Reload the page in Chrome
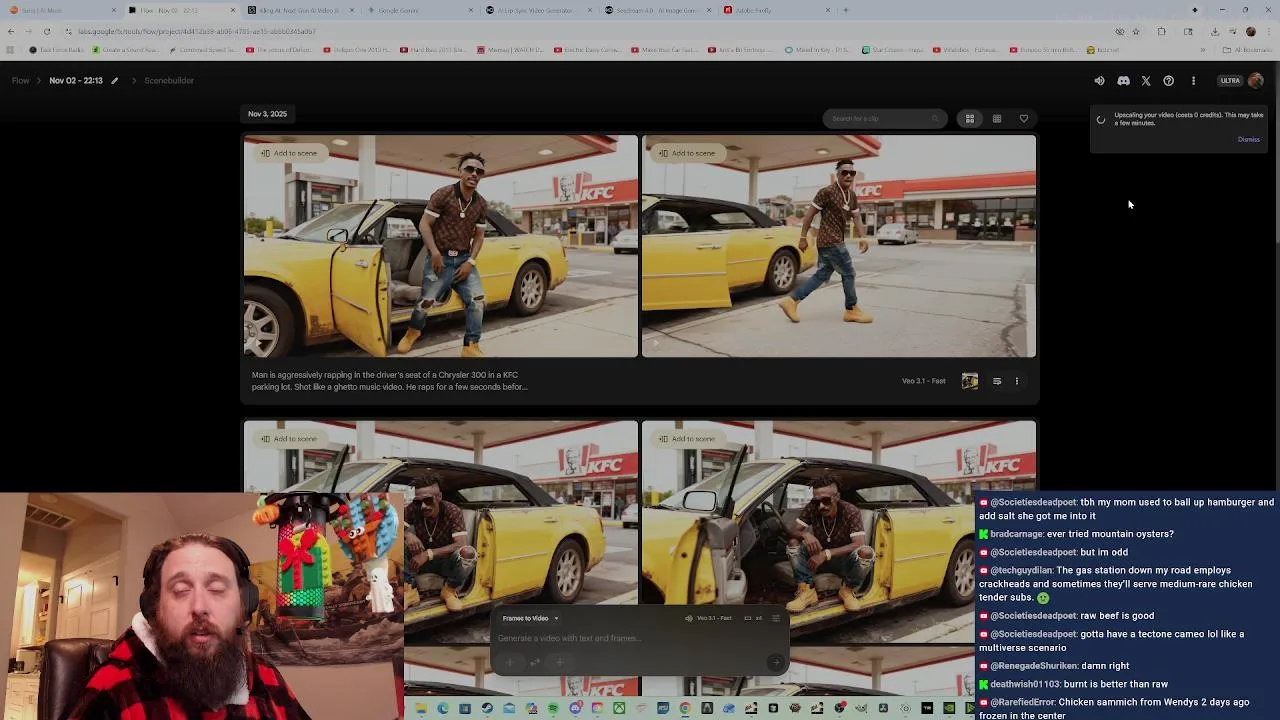Image resolution: width=1280 pixels, height=720 pixels. (46, 31)
